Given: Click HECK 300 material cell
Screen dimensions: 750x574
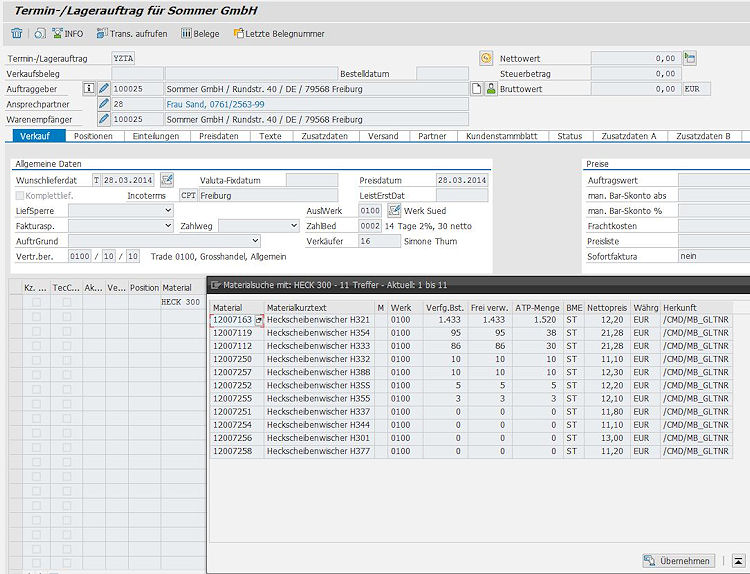Looking at the screenshot, I should [x=182, y=302].
